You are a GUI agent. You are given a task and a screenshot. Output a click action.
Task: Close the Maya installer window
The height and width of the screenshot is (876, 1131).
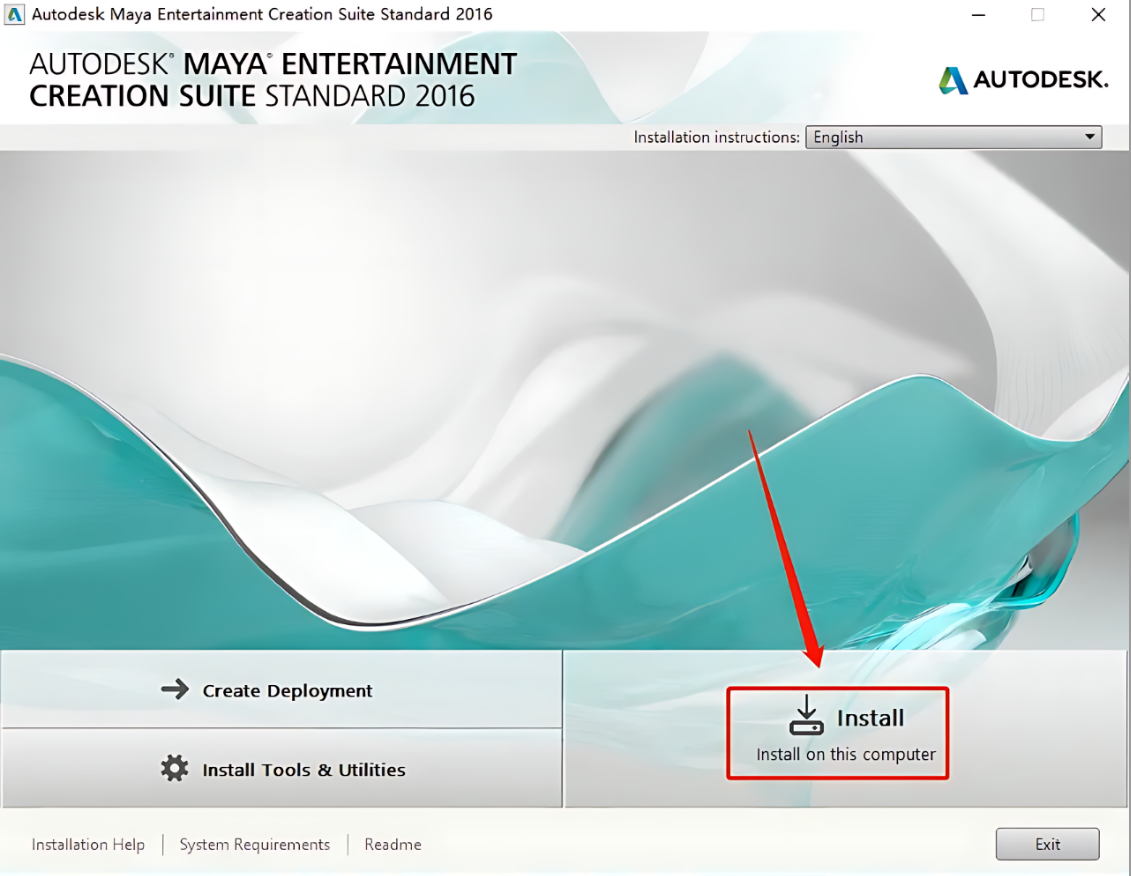pos(1098,15)
